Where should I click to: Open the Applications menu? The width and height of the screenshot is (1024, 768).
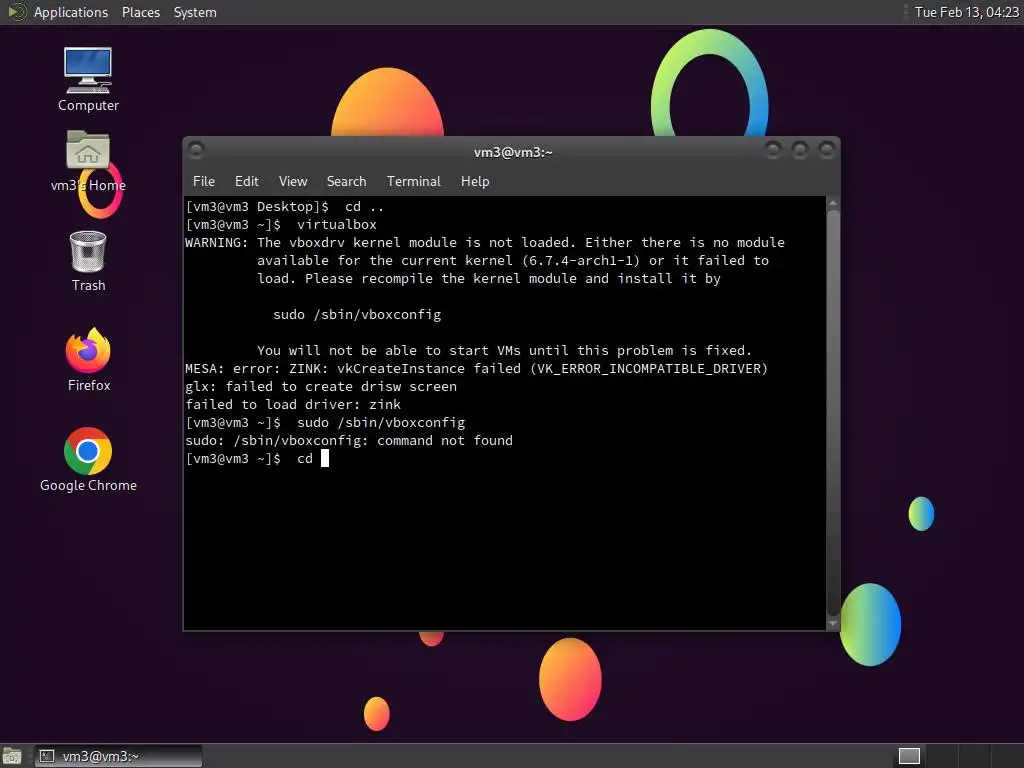pos(71,12)
